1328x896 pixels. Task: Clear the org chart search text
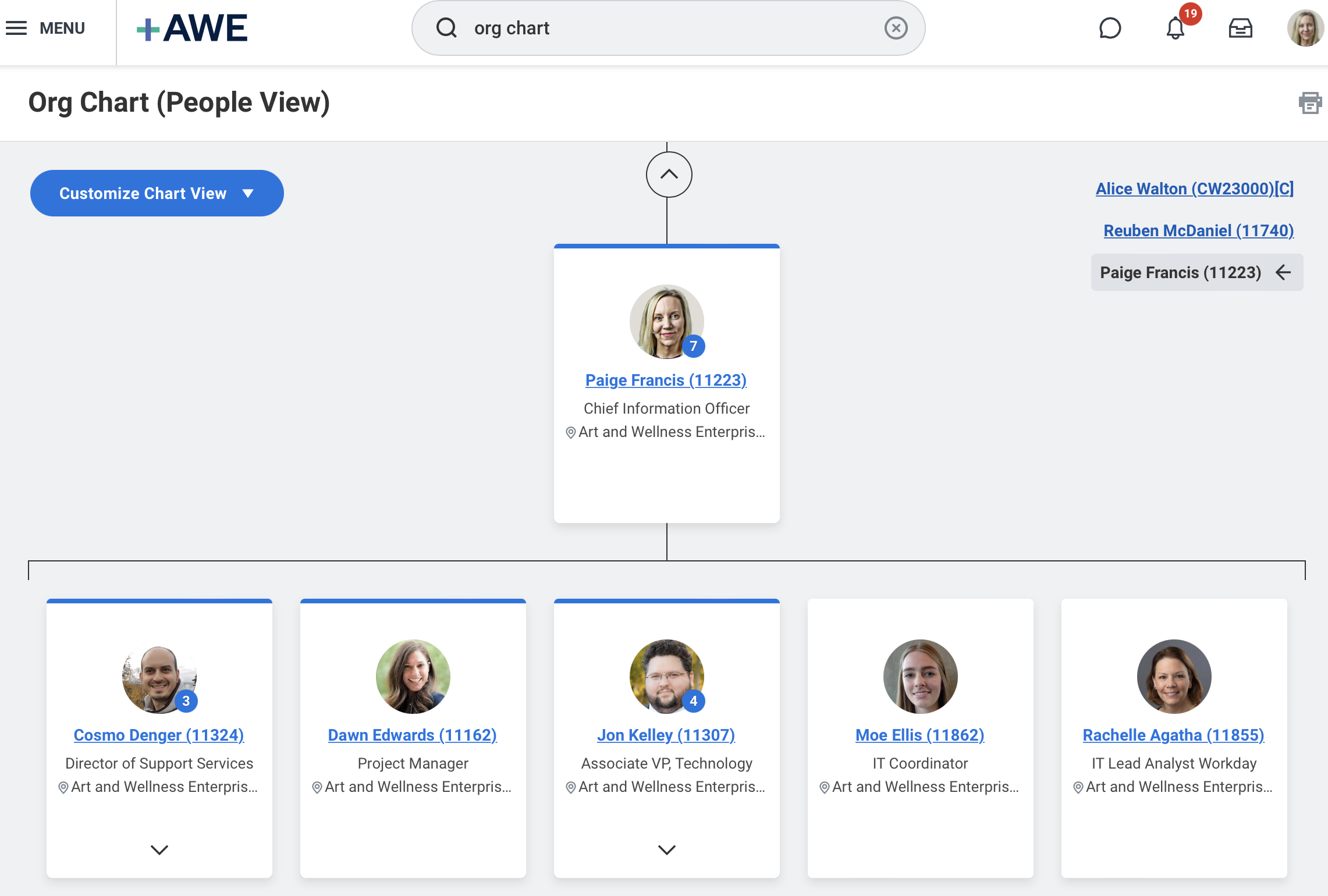tap(896, 27)
